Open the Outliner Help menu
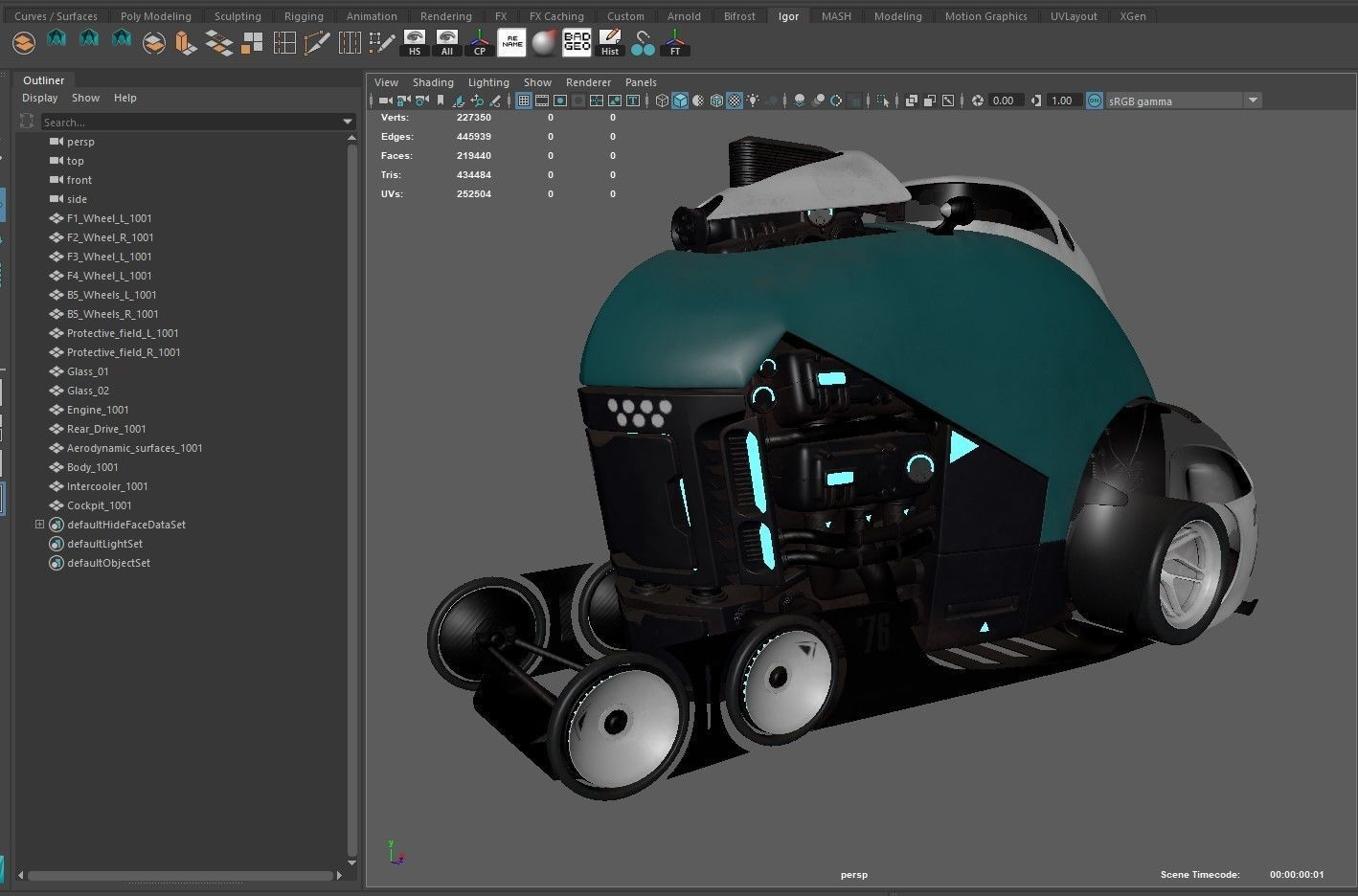The width and height of the screenshot is (1358, 896). (x=125, y=98)
